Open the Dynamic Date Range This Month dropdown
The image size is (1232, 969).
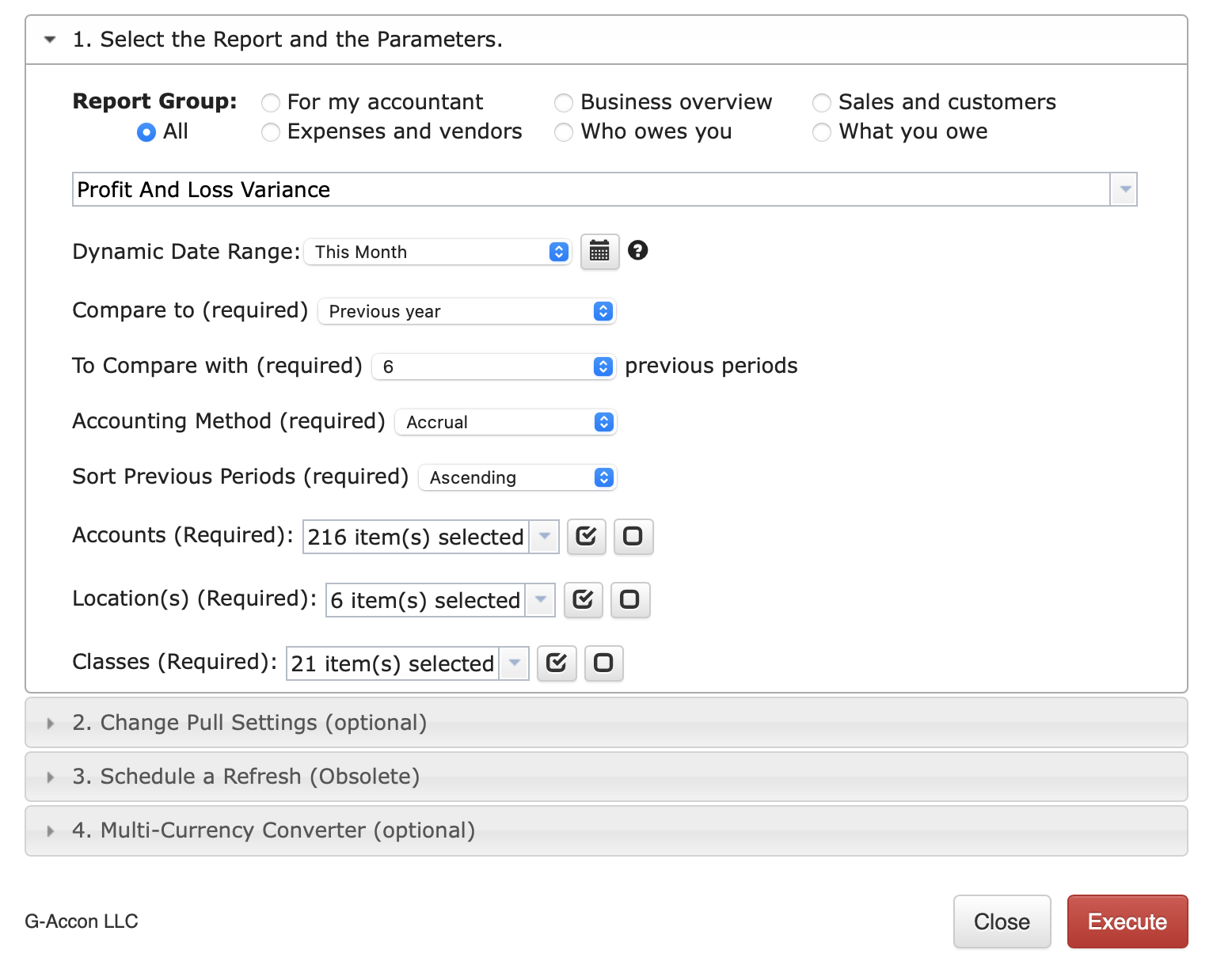[x=438, y=252]
